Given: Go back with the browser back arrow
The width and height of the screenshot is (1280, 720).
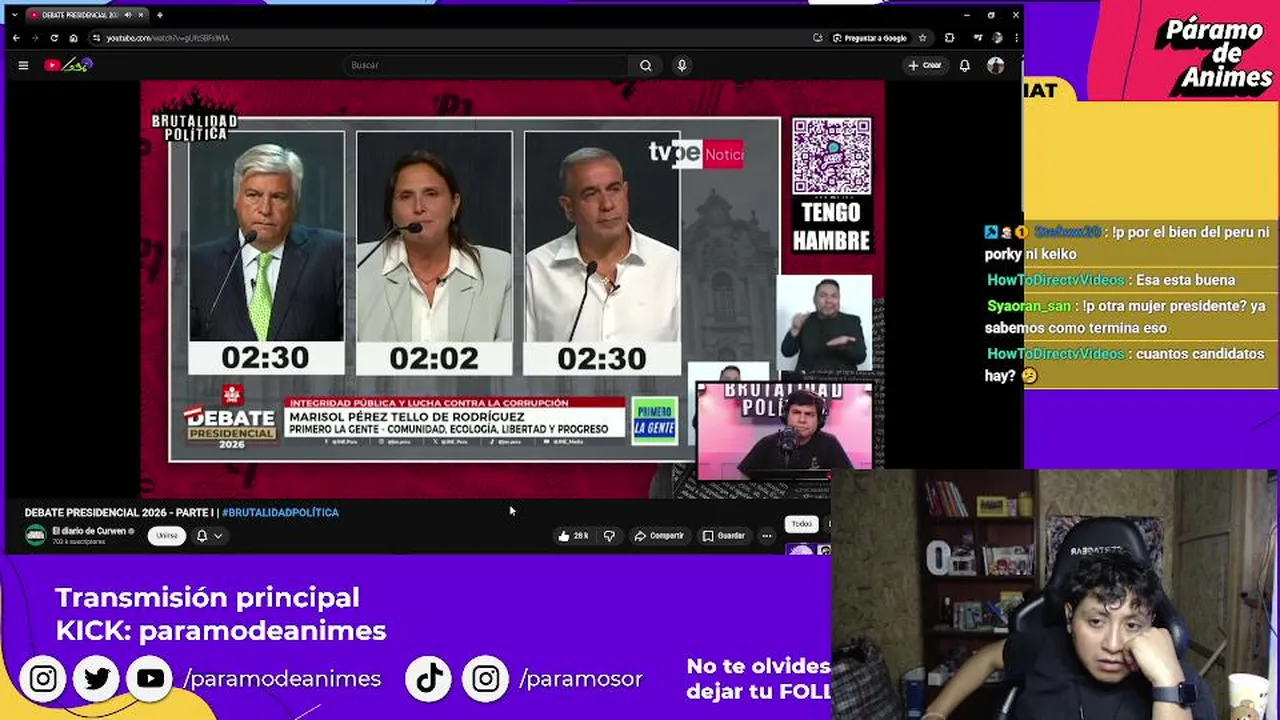Looking at the screenshot, I should tap(16, 38).
